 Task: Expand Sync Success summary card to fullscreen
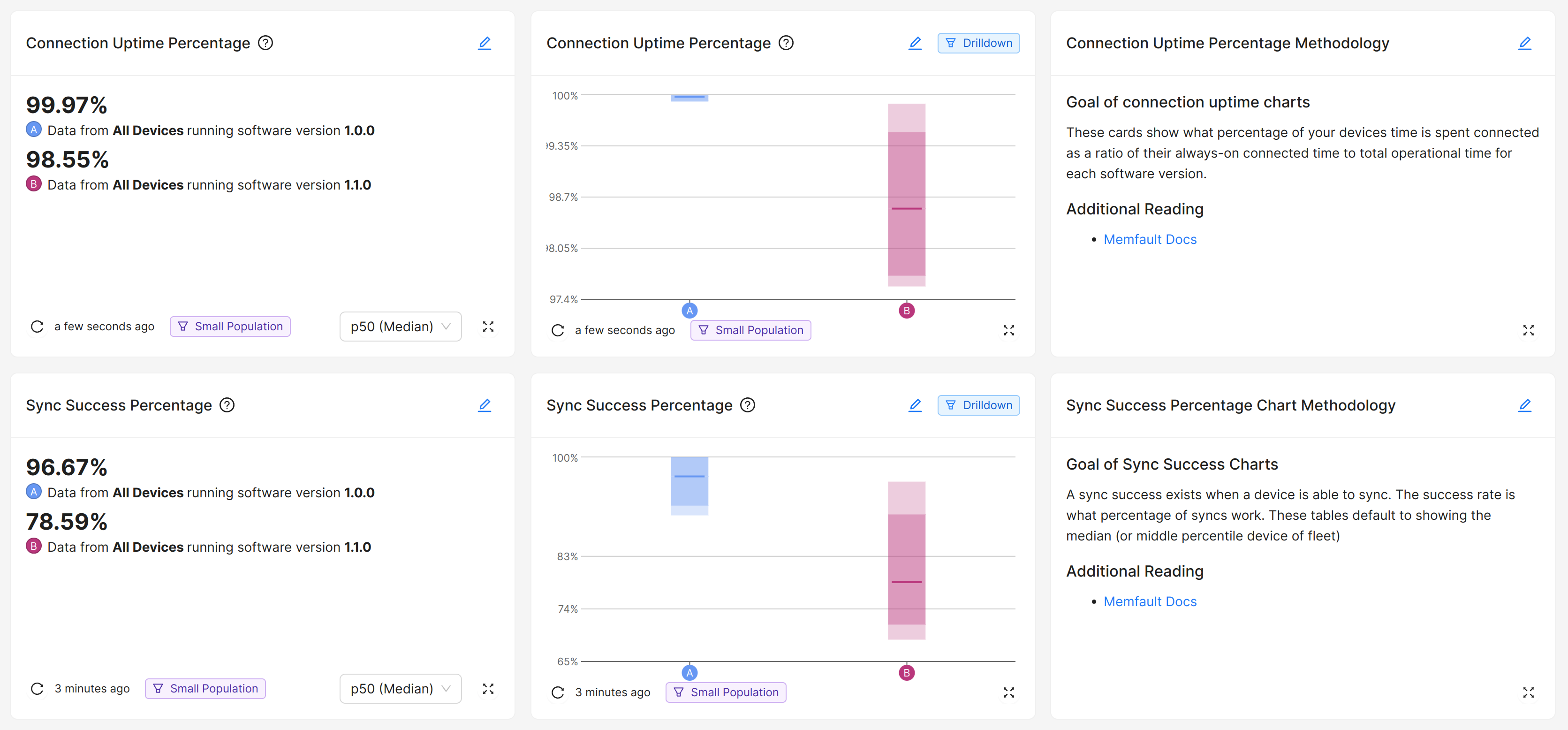[x=487, y=689]
